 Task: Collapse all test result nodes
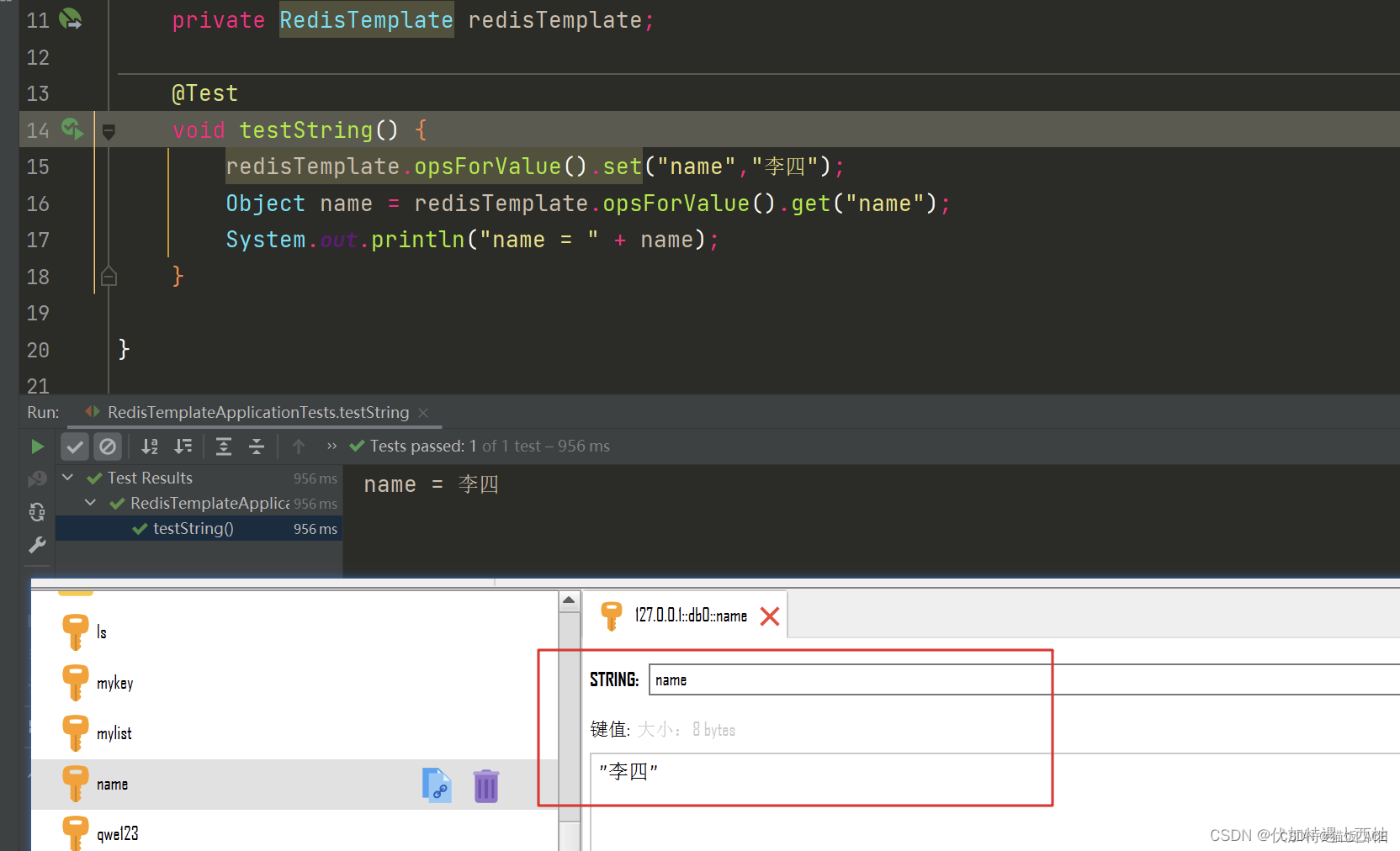click(257, 447)
